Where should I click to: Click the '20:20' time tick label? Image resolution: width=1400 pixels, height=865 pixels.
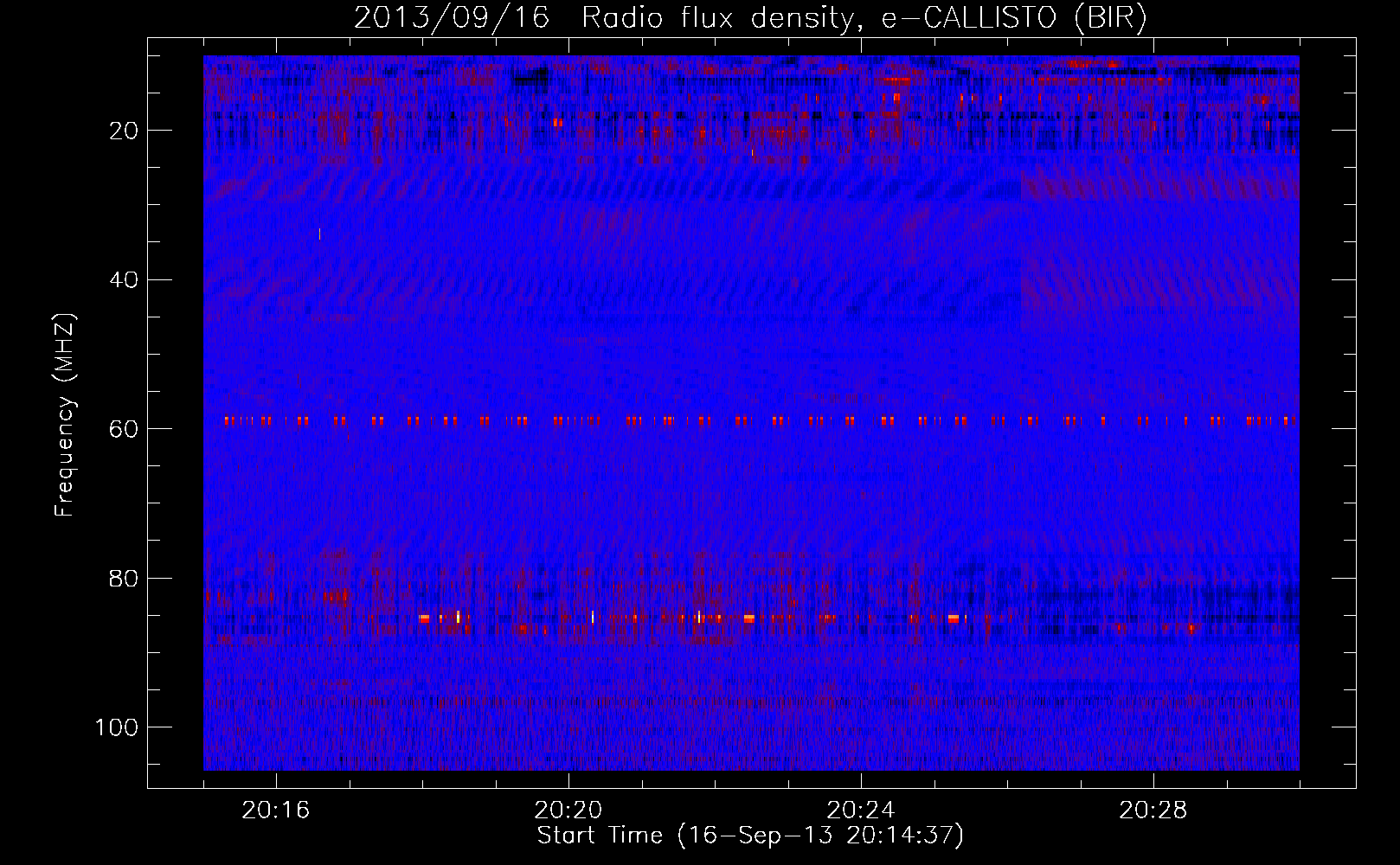click(568, 811)
